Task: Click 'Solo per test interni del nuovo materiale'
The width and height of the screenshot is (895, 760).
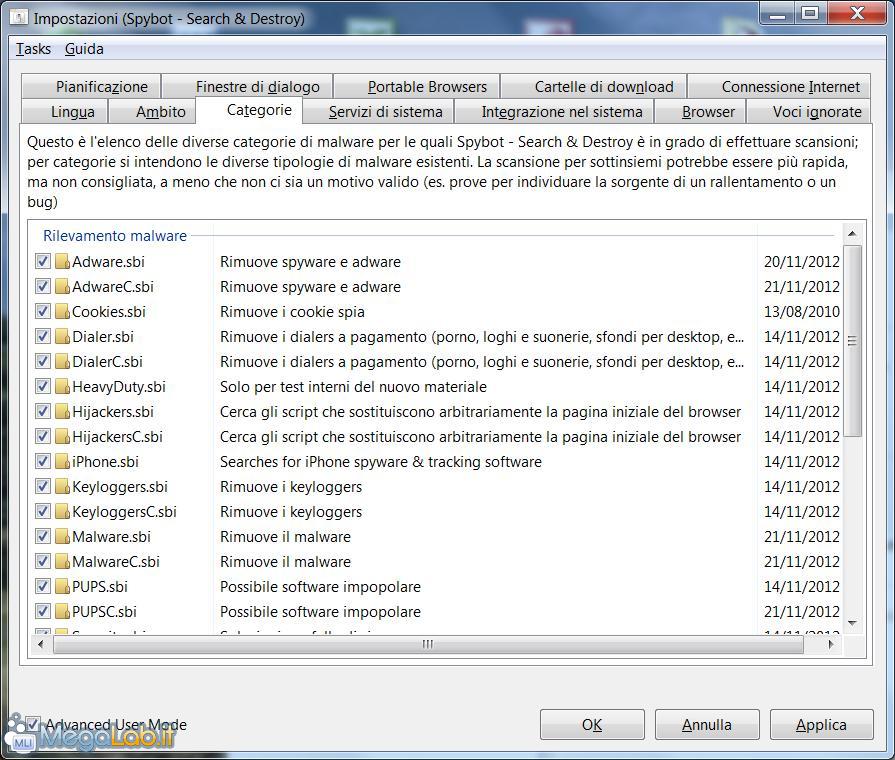Action: [353, 387]
